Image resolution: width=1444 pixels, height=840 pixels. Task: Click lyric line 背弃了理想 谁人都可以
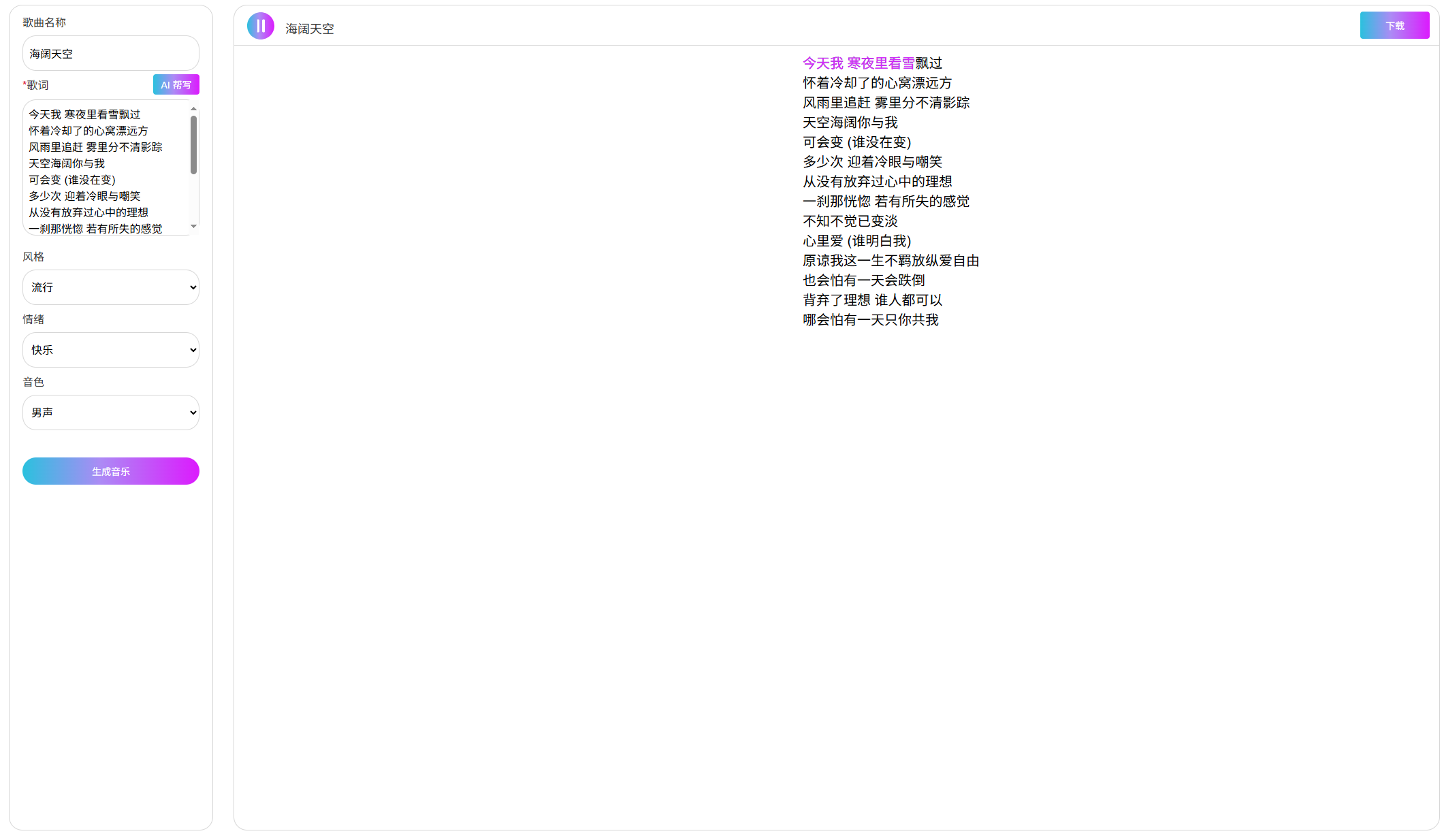tap(872, 300)
